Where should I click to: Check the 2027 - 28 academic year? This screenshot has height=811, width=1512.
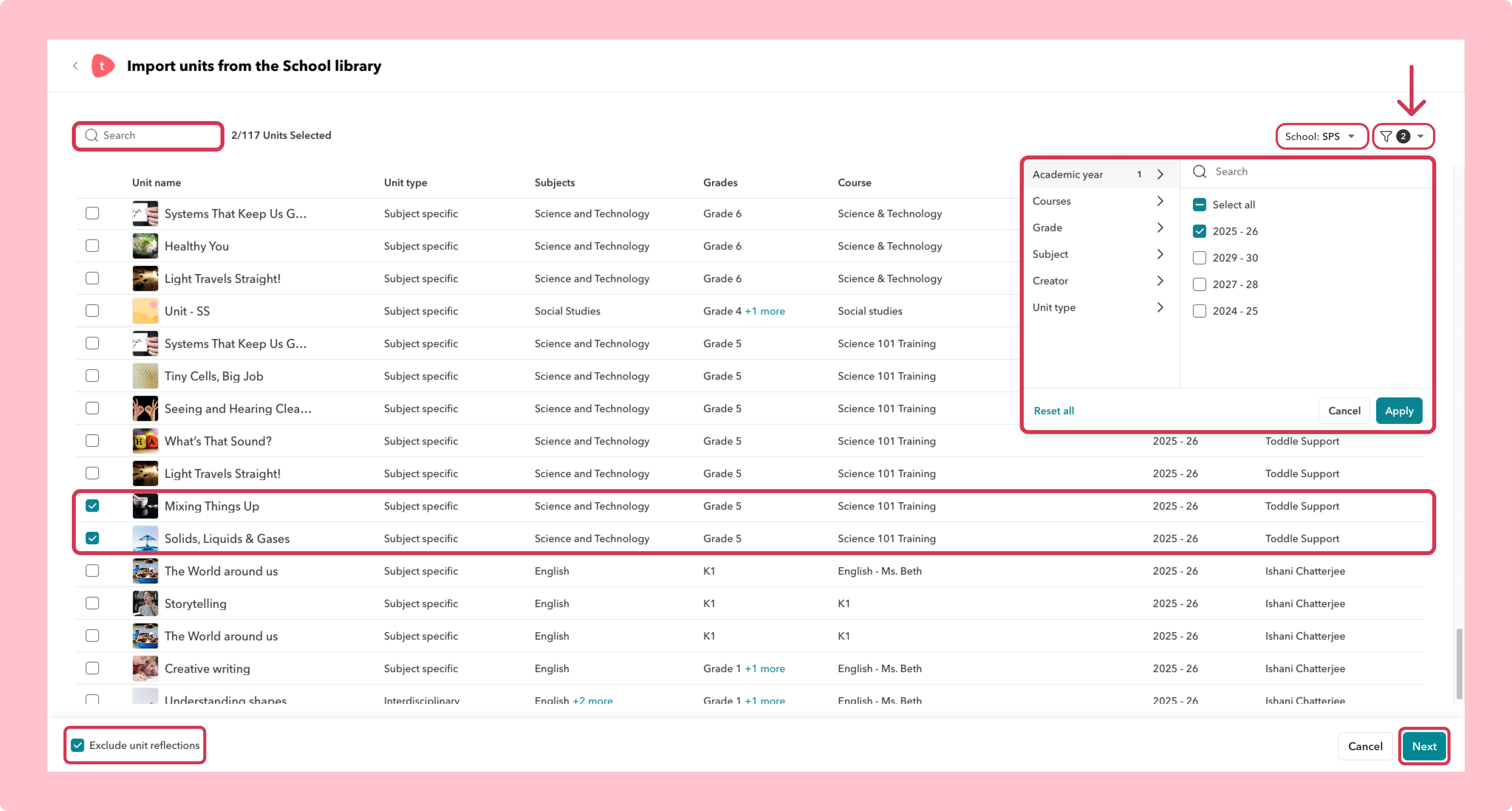coord(1199,285)
